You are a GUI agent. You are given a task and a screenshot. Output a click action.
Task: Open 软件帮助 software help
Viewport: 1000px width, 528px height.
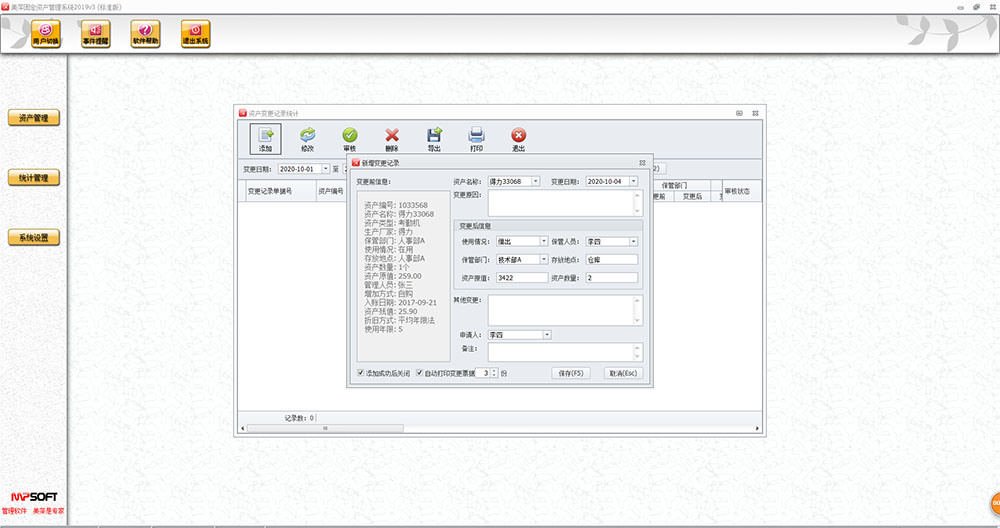tap(145, 34)
